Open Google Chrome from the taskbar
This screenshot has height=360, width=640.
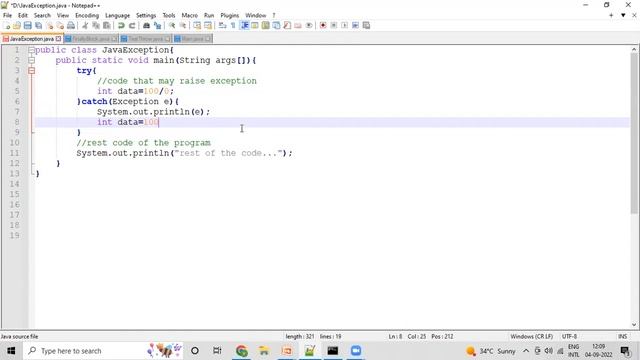point(242,351)
